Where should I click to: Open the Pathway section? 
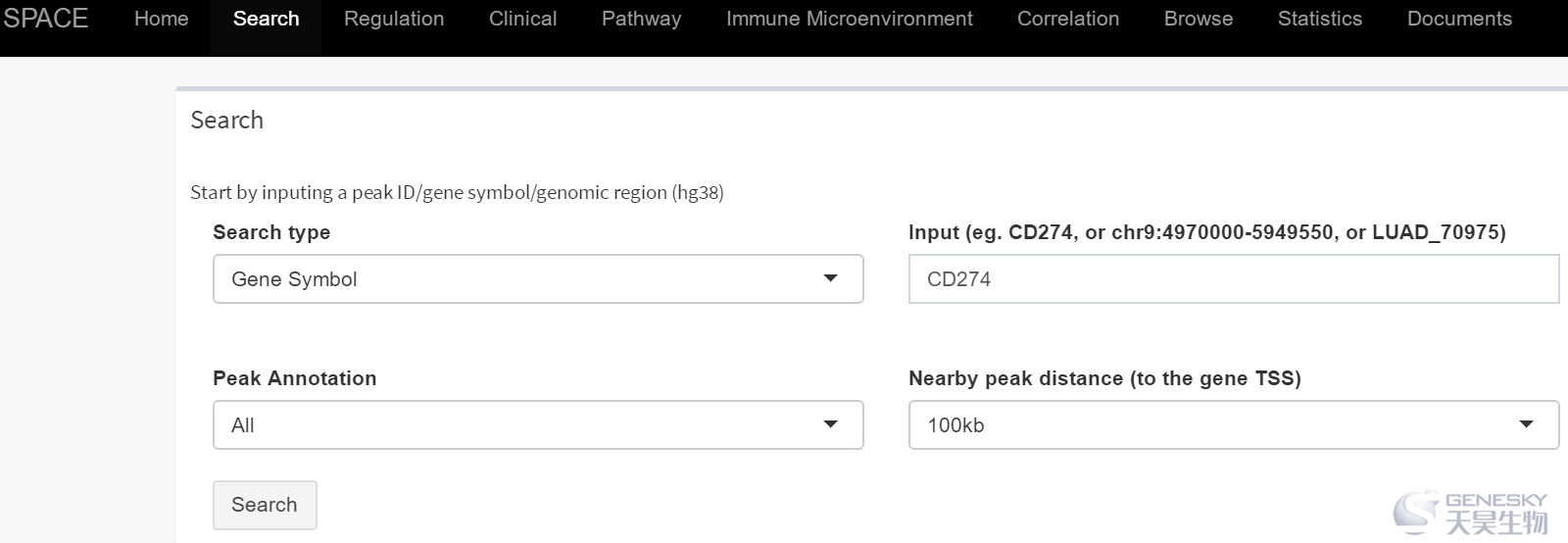(641, 19)
